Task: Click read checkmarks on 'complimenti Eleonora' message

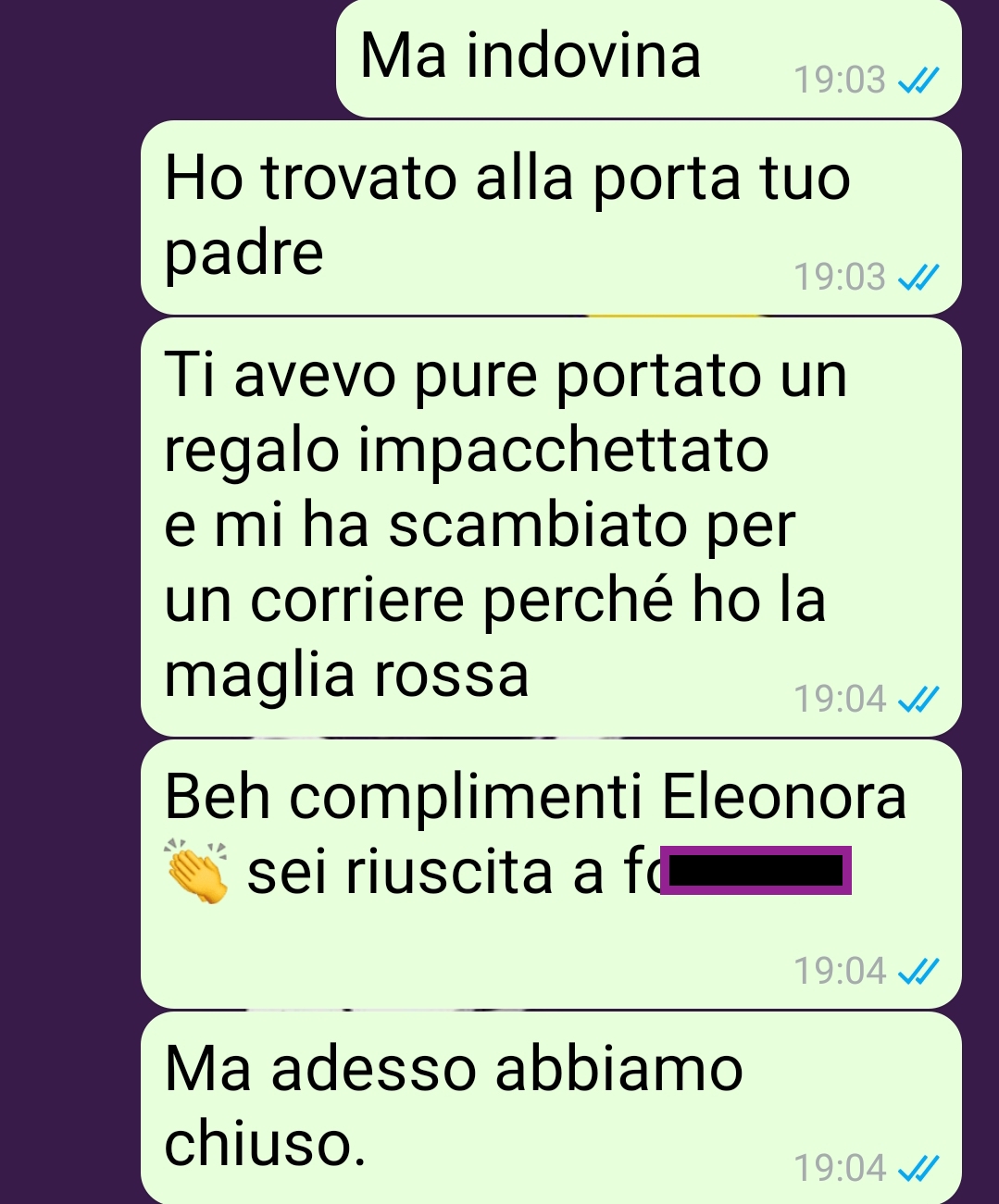Action: point(919,971)
